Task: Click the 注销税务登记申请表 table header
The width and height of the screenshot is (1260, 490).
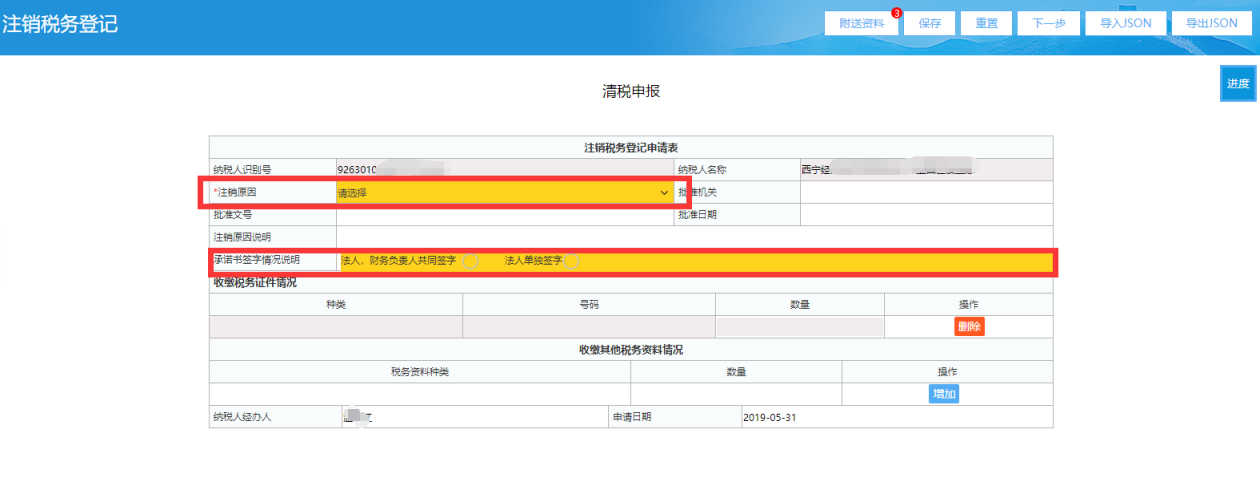Action: pyautogui.click(x=631, y=147)
